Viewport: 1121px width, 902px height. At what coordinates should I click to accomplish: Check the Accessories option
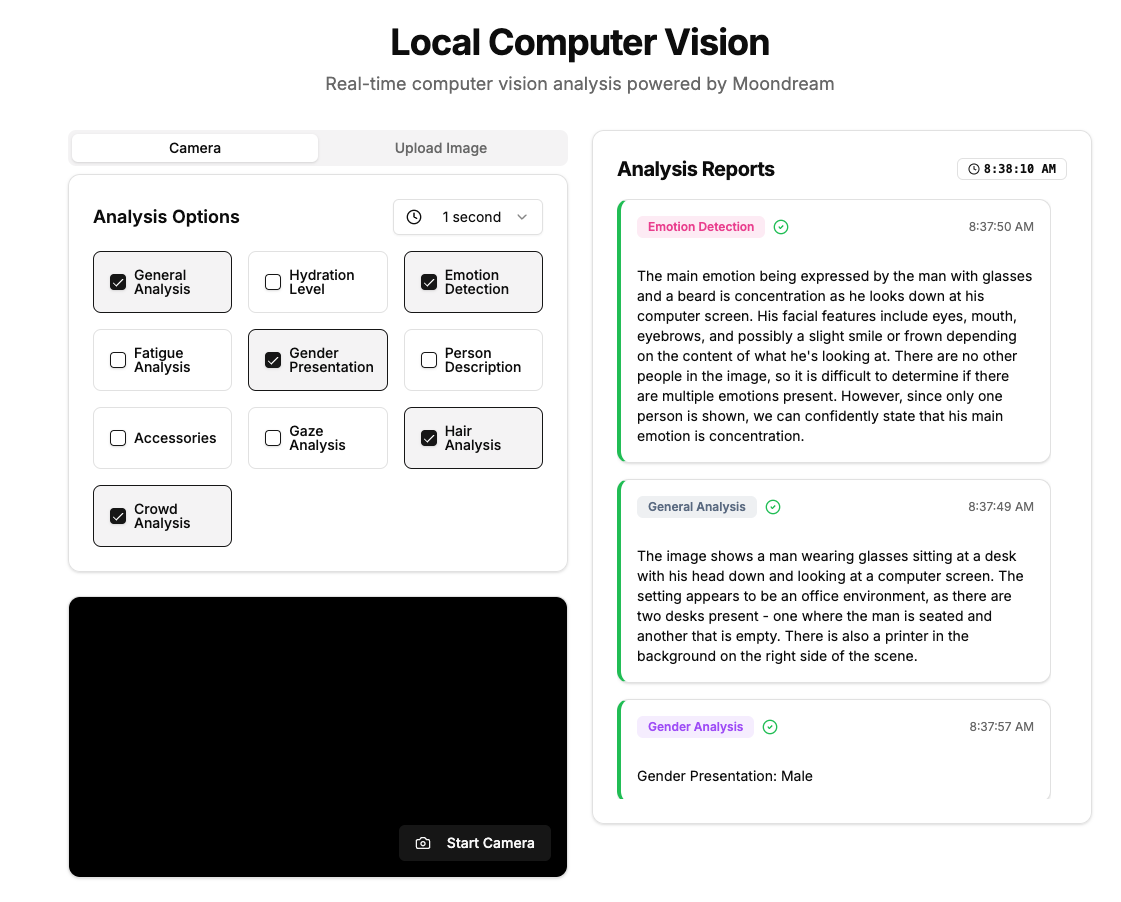coord(118,438)
